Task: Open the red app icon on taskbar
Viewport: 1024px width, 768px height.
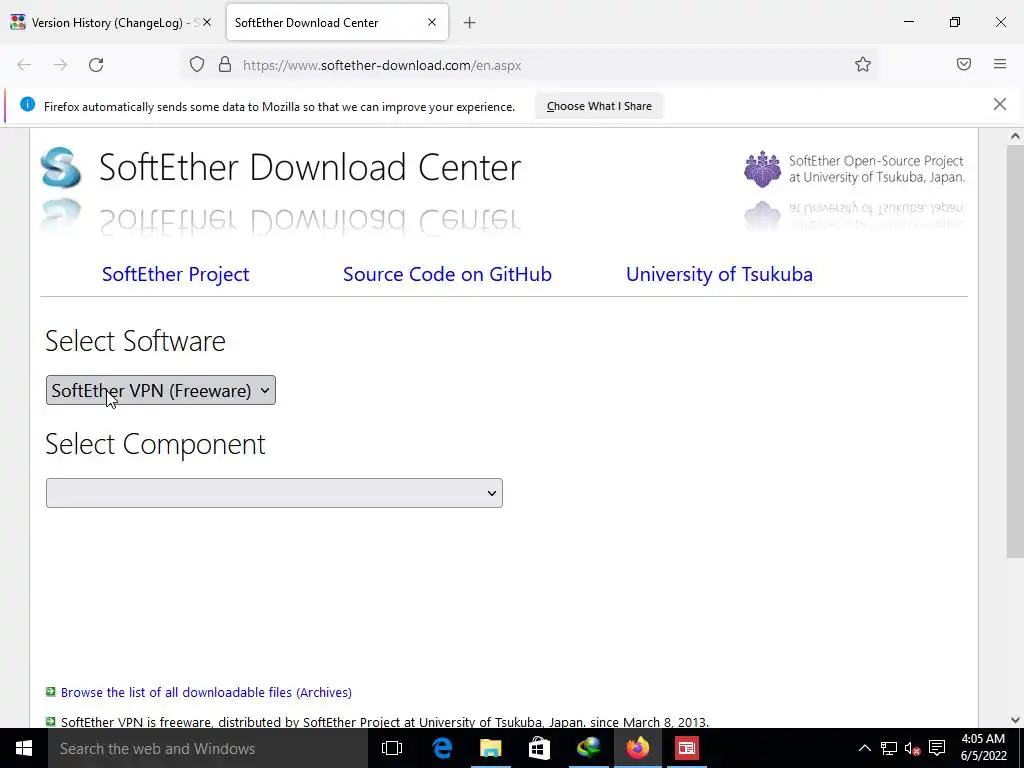Action: (x=686, y=748)
